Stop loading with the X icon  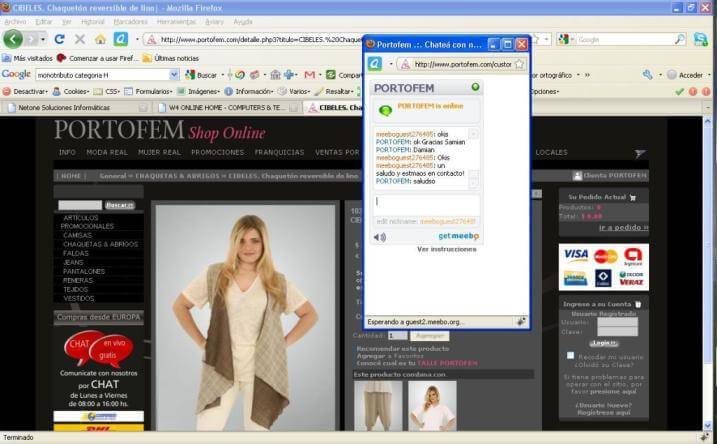80,39
